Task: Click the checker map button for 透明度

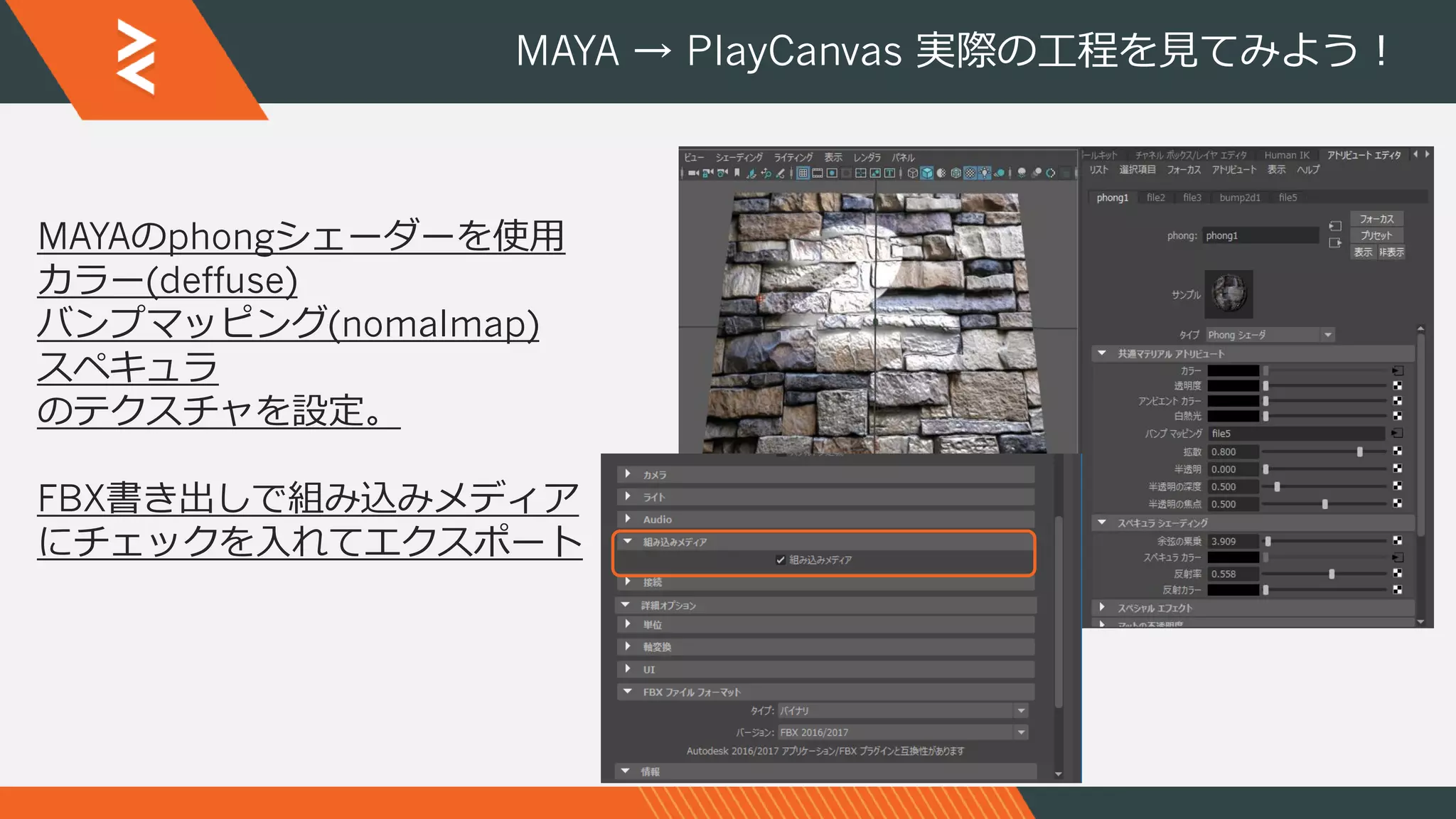Action: (x=1397, y=385)
